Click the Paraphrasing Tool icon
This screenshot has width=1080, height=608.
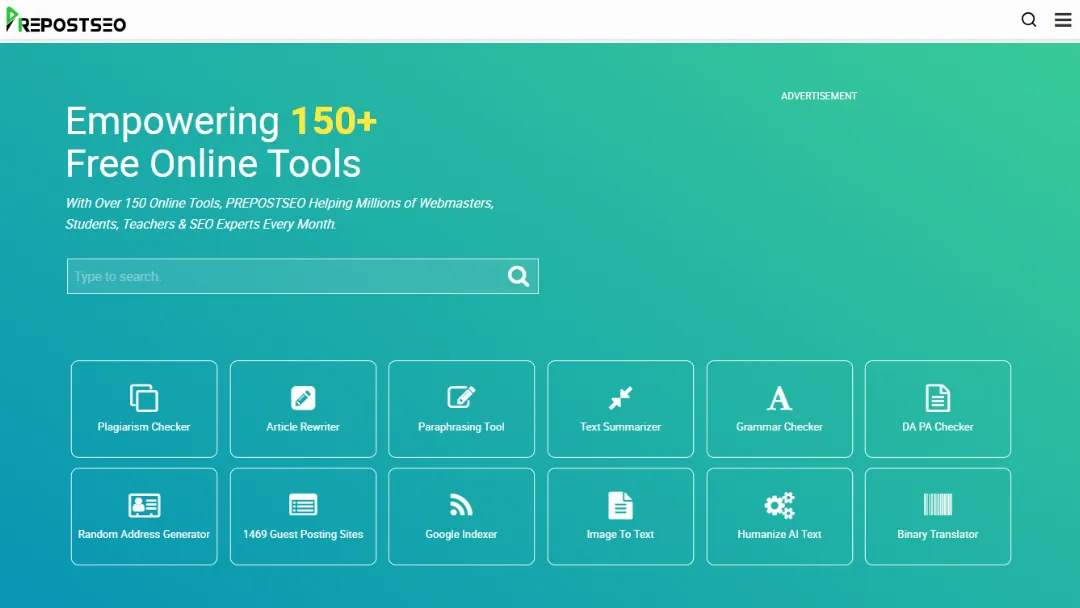click(x=461, y=397)
